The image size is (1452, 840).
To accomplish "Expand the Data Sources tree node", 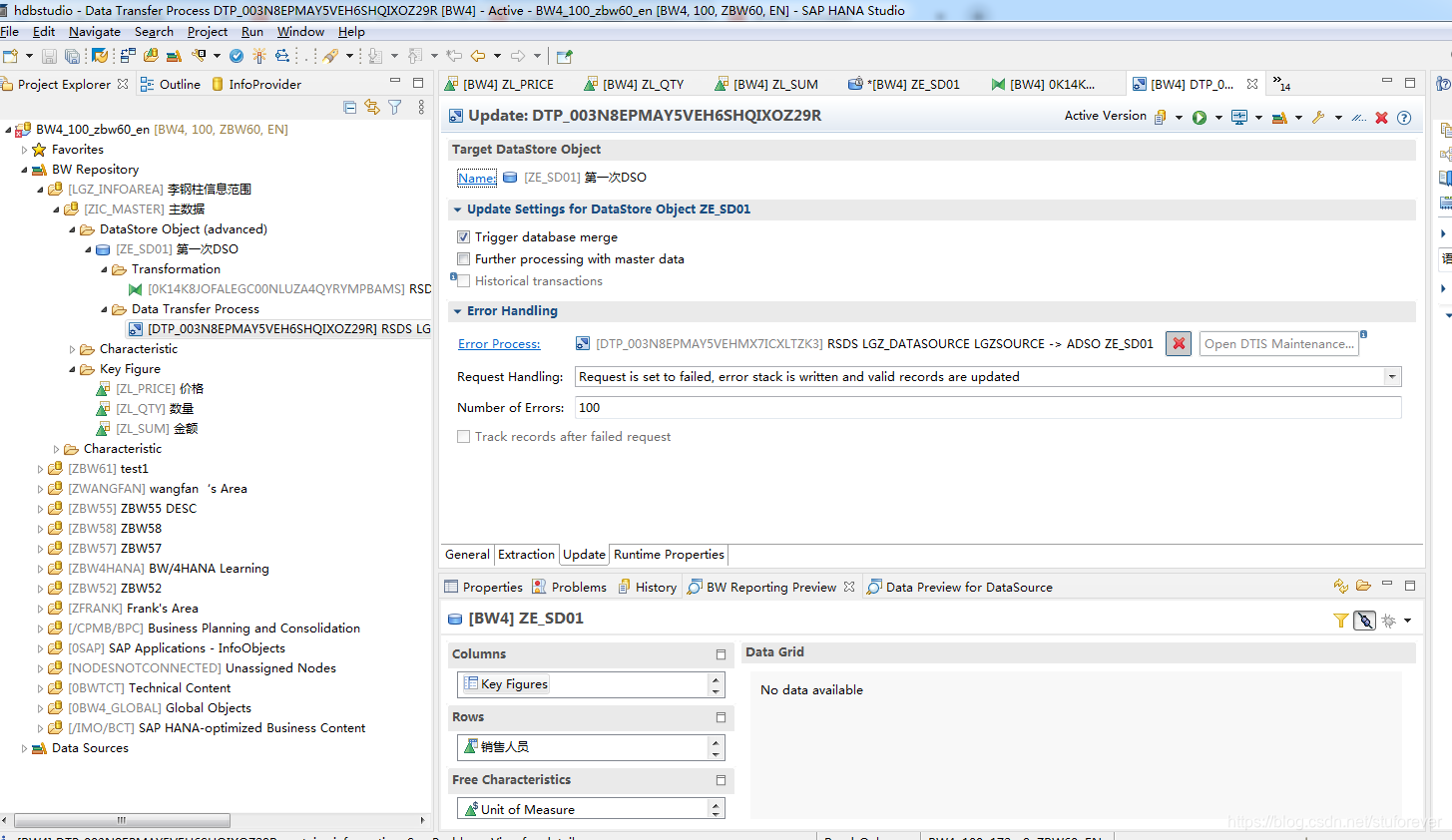I will 25,748.
